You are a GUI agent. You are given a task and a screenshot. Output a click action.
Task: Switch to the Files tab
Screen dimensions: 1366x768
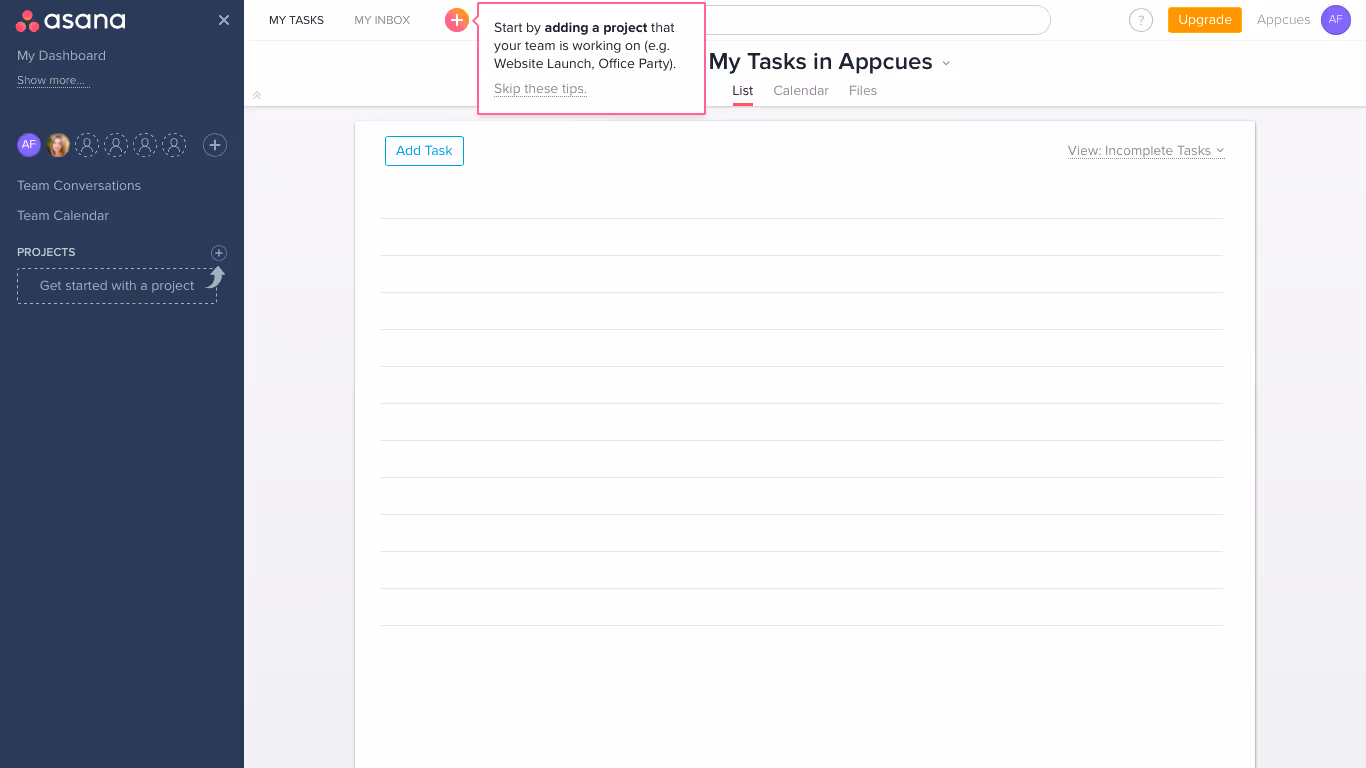(x=863, y=91)
